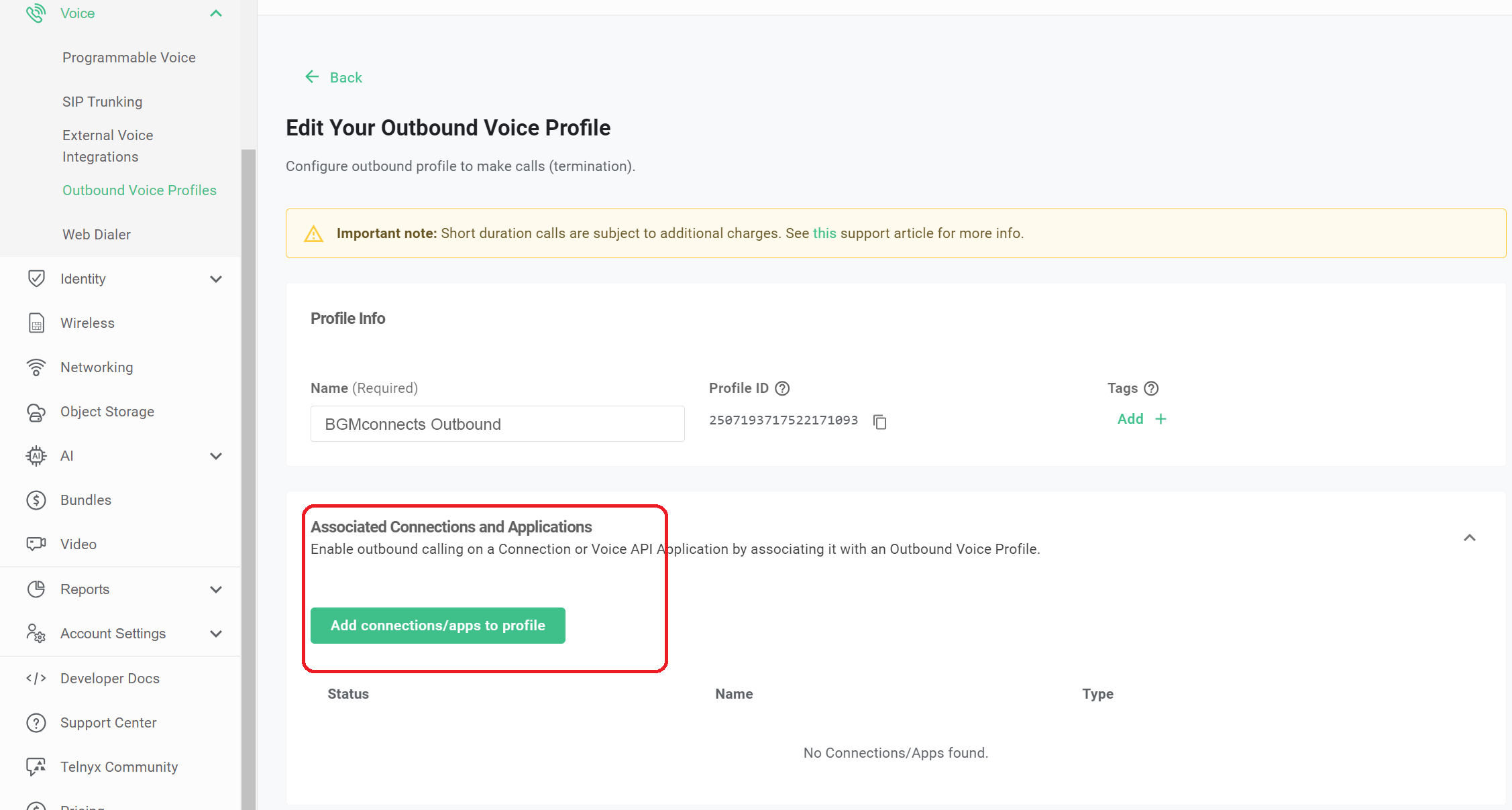Viewport: 1512px width, 810px height.
Task: Open SIP Trunking menu item
Action: (102, 102)
